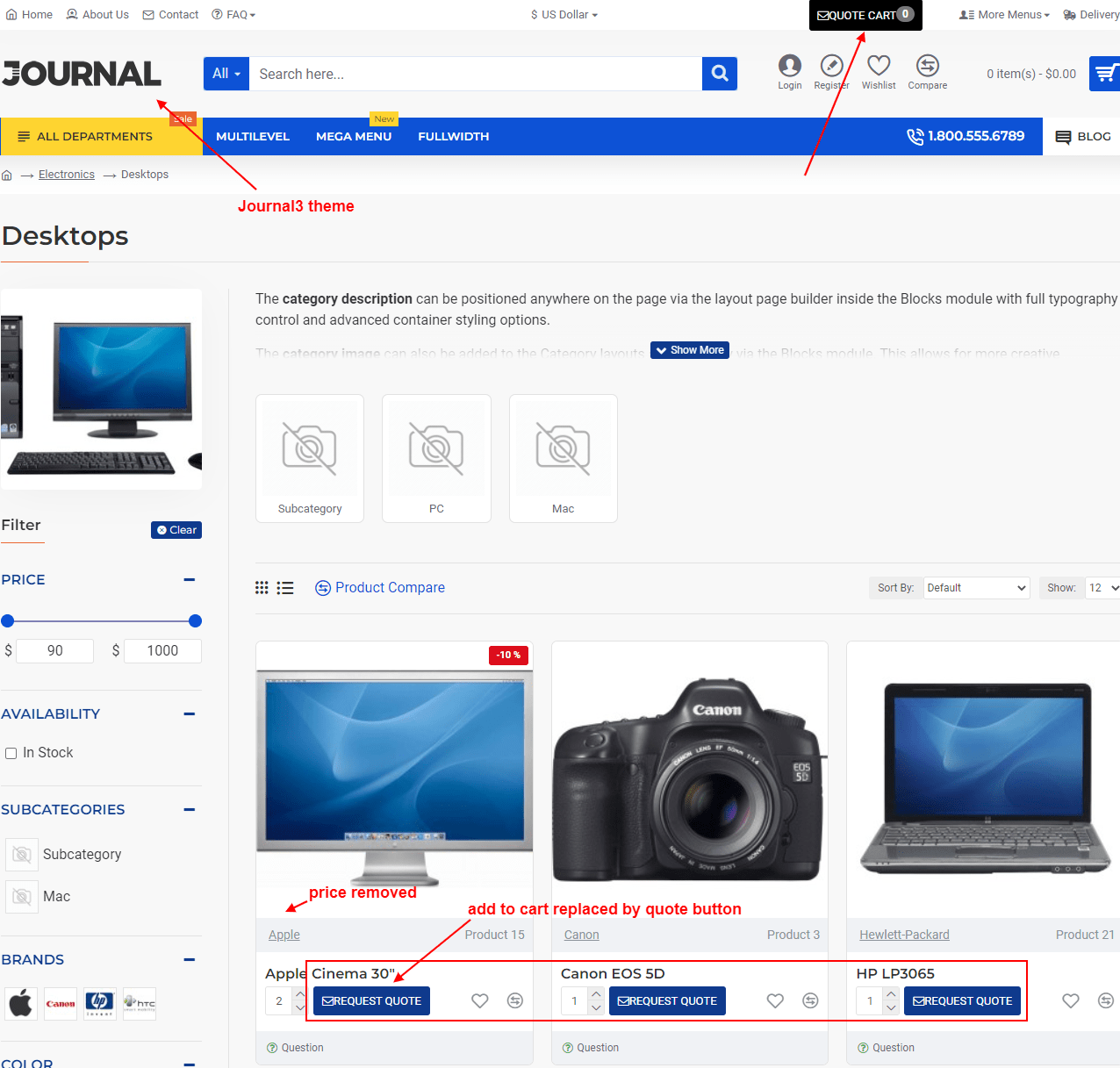Clear the filters with Clear button
Image resolution: width=1120 pixels, height=1068 pixels.
click(x=176, y=530)
